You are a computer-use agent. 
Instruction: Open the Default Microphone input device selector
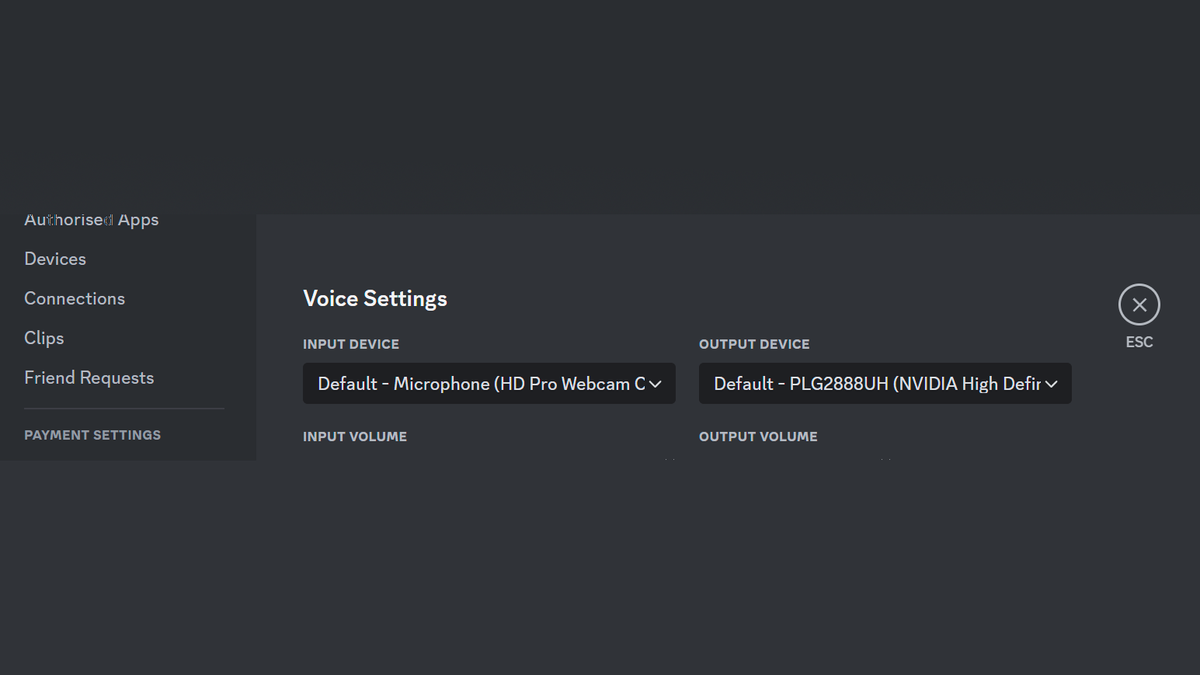pyautogui.click(x=488, y=383)
